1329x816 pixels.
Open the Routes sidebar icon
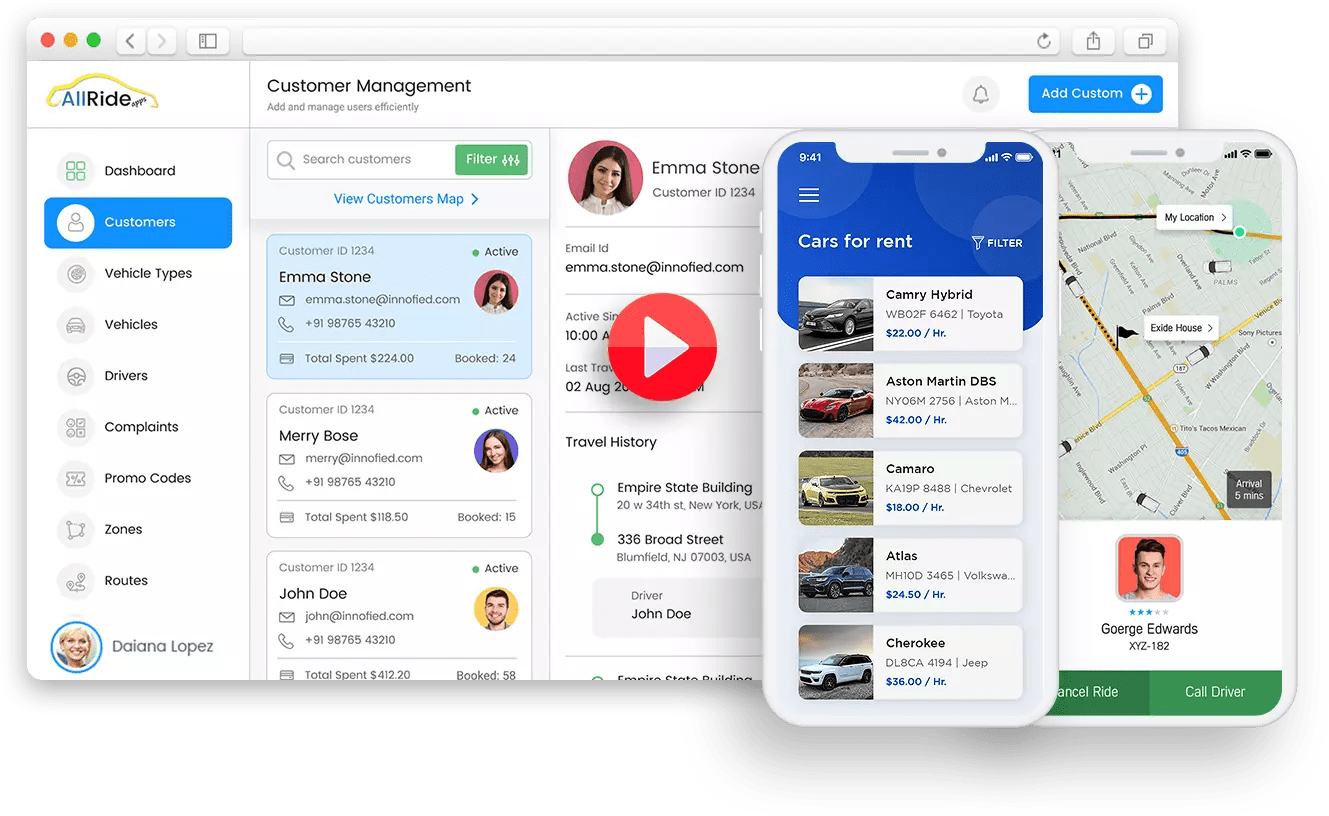pos(75,580)
